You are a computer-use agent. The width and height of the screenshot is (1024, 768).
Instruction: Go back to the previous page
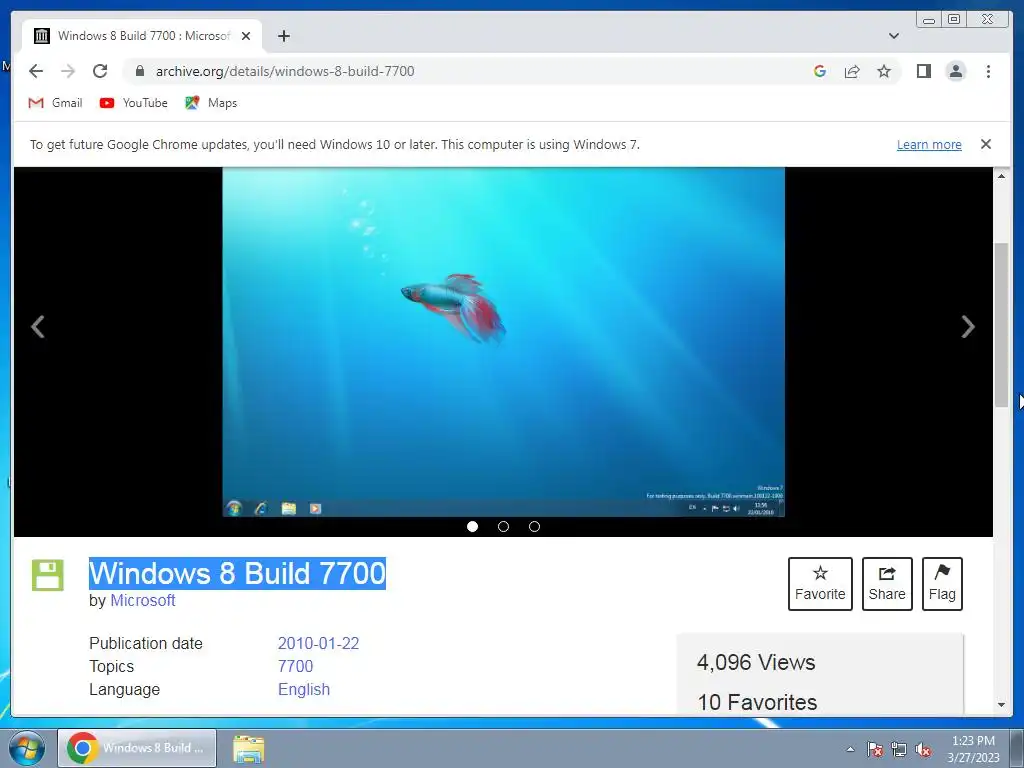[x=36, y=71]
